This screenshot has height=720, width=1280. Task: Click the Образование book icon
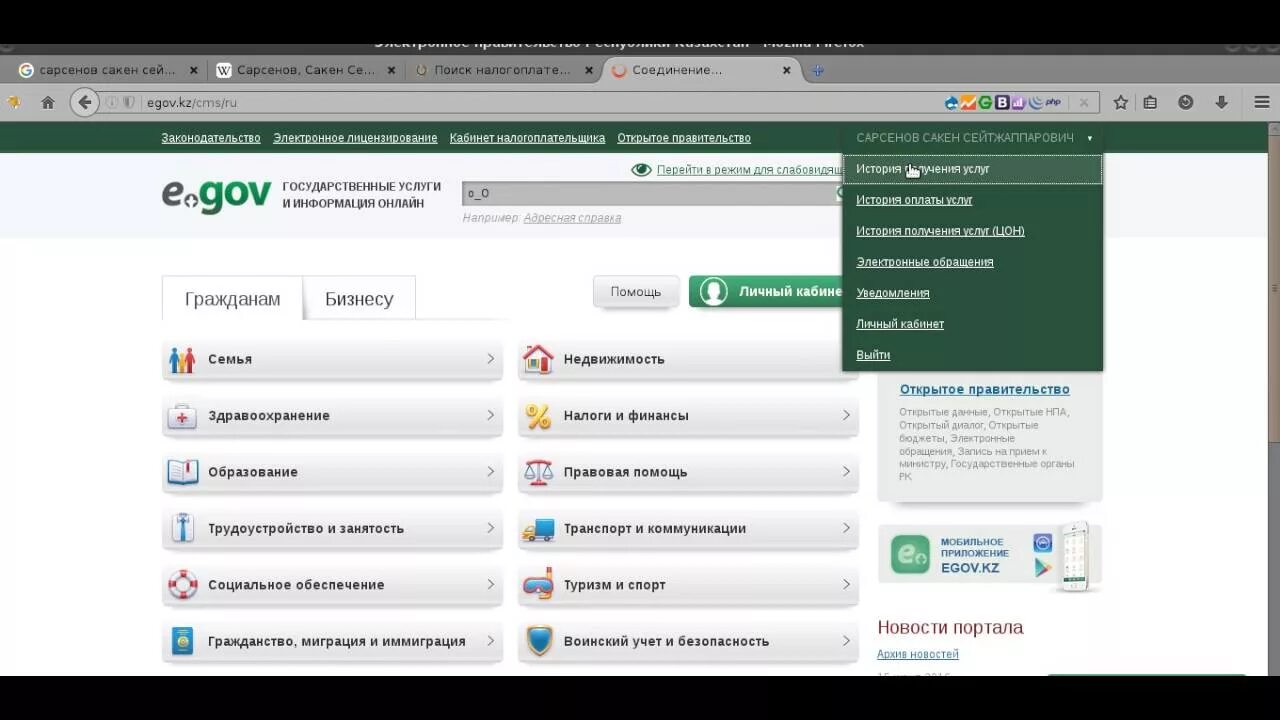click(182, 472)
